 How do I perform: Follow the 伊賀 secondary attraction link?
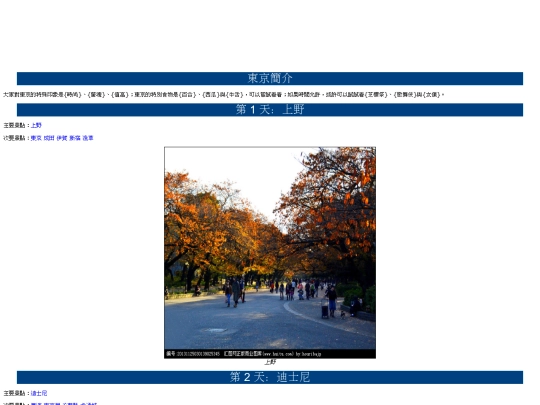coord(62,138)
